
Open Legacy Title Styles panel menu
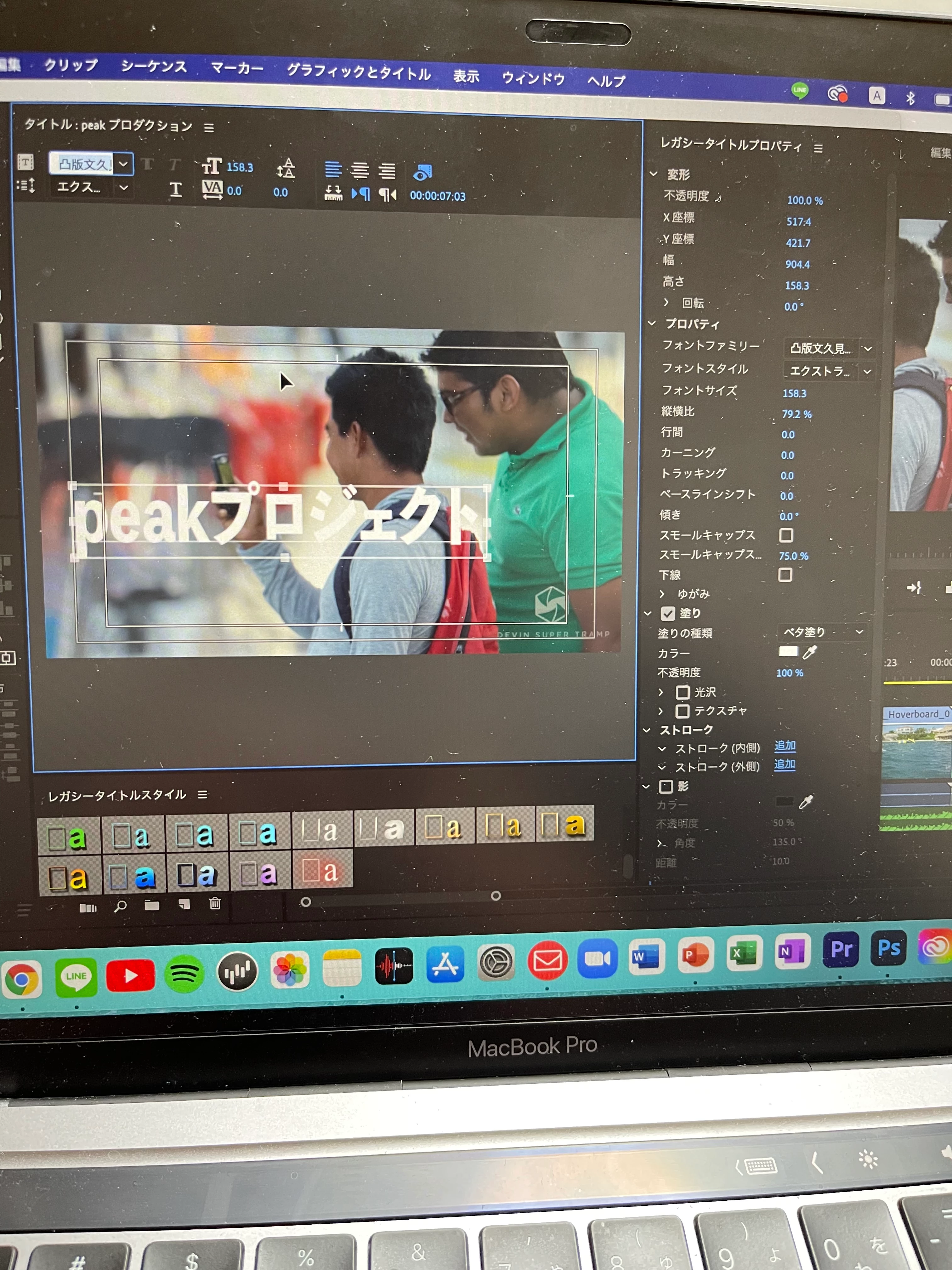[x=202, y=795]
